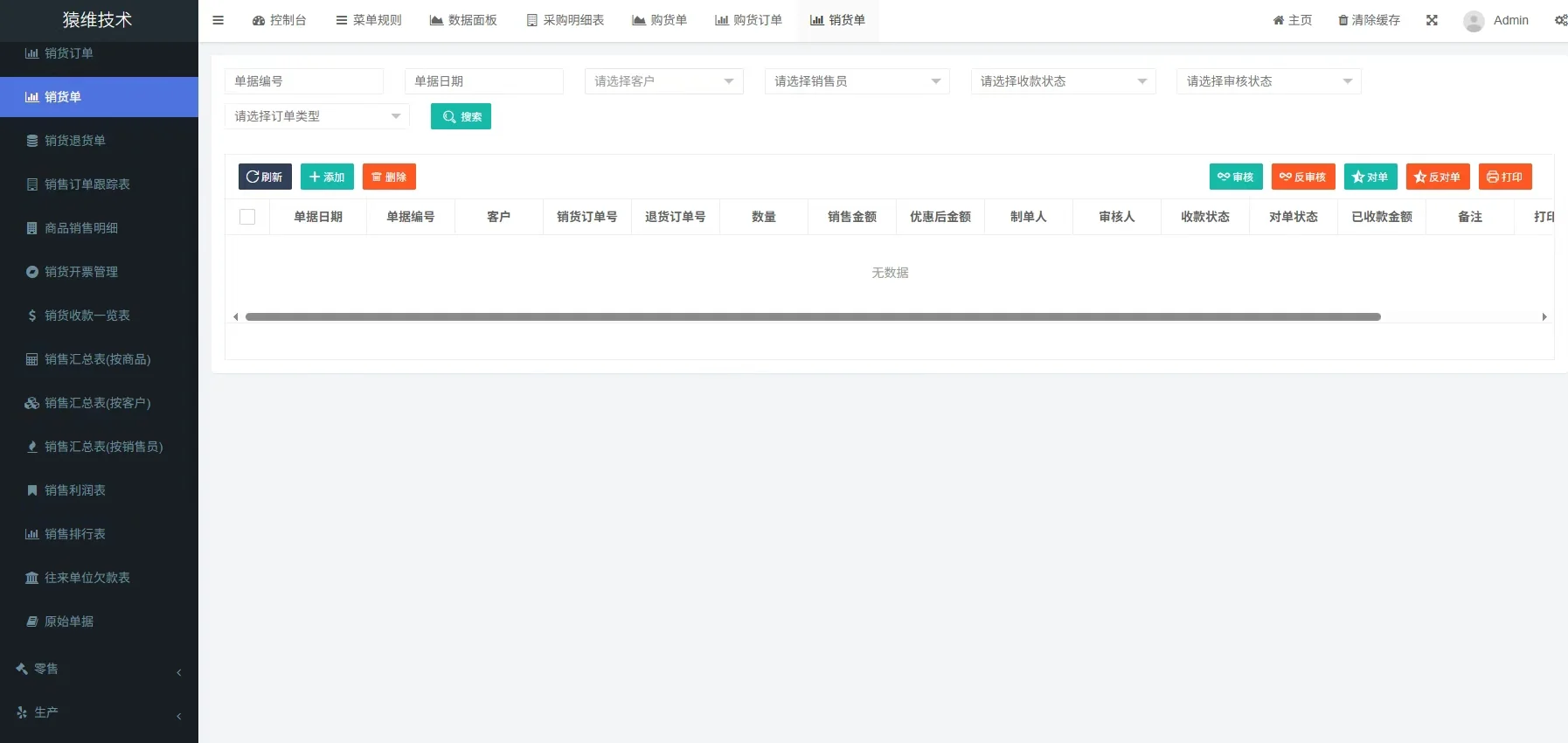Switch to the 采购明细表 tab
Viewport: 1568px width, 743px height.
tap(565, 20)
